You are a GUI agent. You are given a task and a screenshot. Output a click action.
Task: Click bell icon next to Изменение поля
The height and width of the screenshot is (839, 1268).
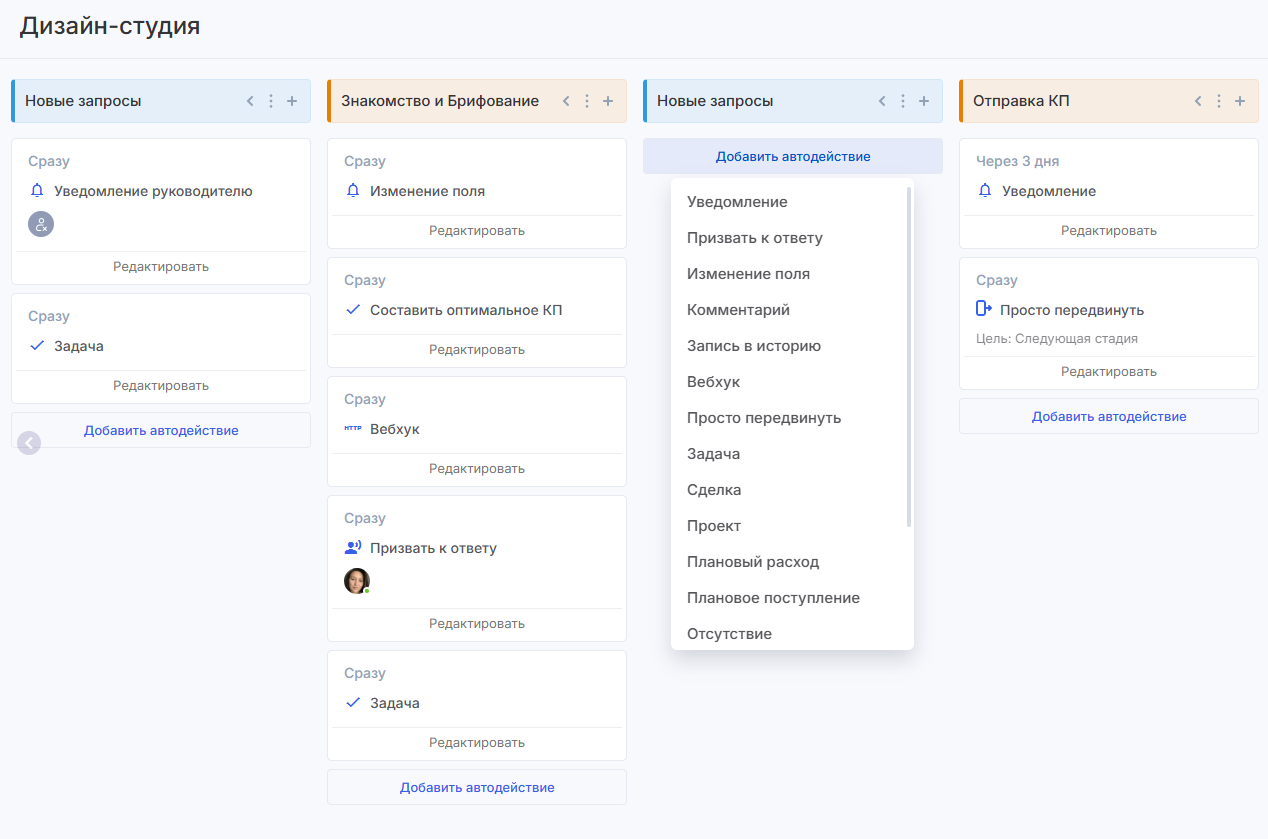pyautogui.click(x=352, y=191)
